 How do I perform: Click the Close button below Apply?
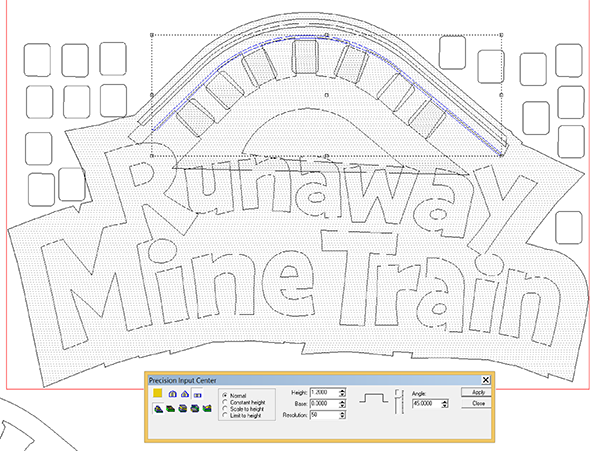pyautogui.click(x=476, y=404)
